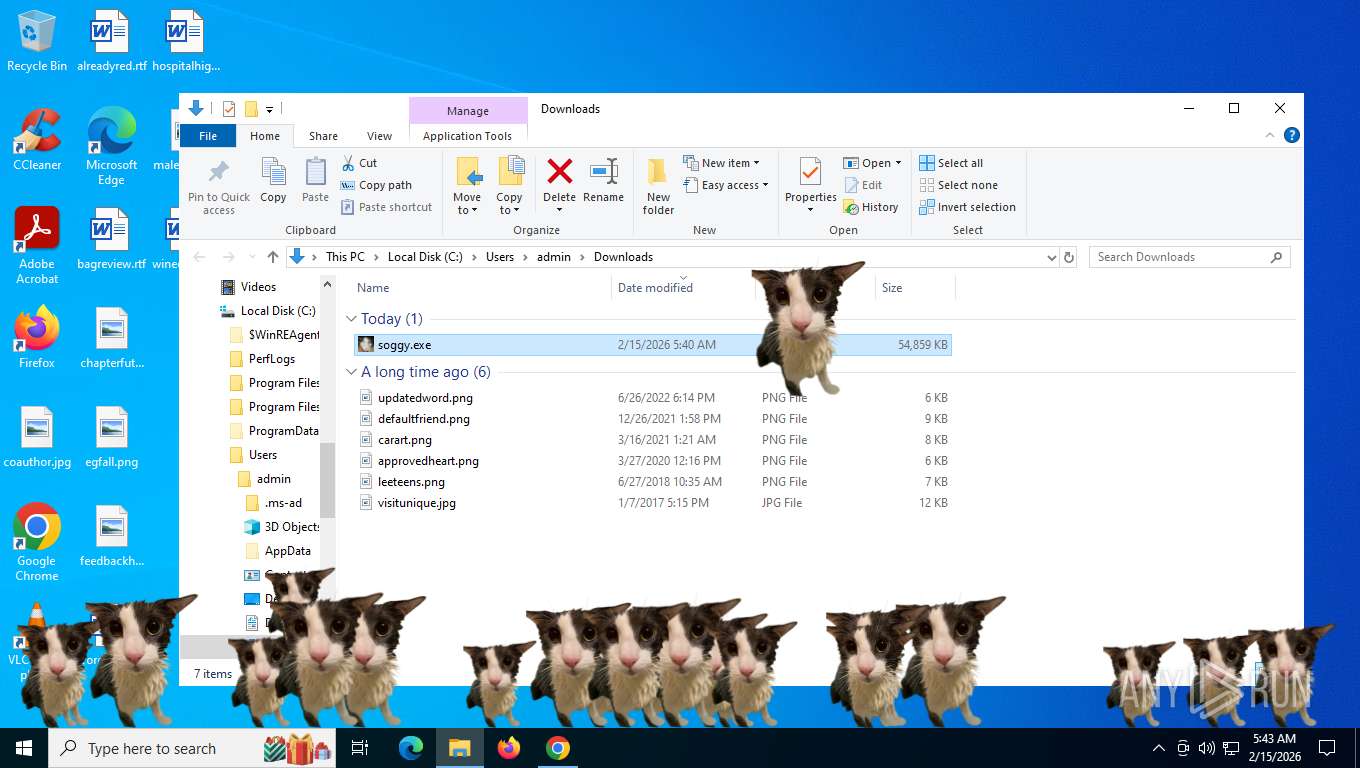Collapse A long time ago group
Image resolution: width=1360 pixels, height=768 pixels.
[x=351, y=372]
